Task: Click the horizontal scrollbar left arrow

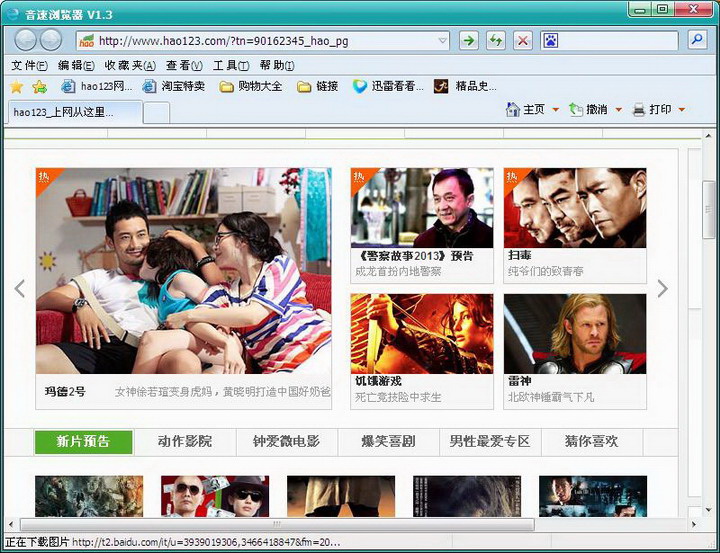Action: pyautogui.click(x=11, y=524)
